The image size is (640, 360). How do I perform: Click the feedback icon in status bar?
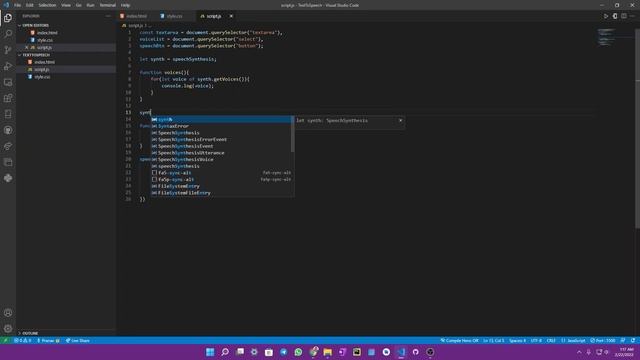tap(623, 340)
